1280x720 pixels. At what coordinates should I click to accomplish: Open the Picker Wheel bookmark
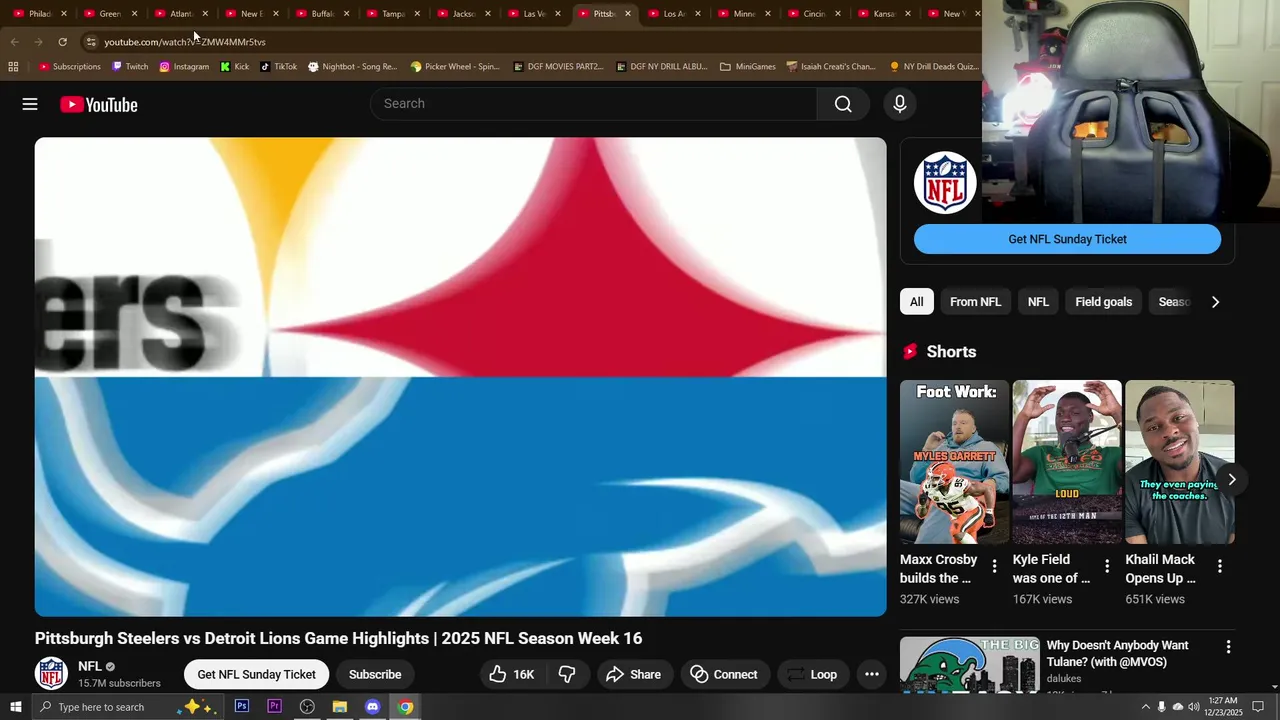click(455, 67)
